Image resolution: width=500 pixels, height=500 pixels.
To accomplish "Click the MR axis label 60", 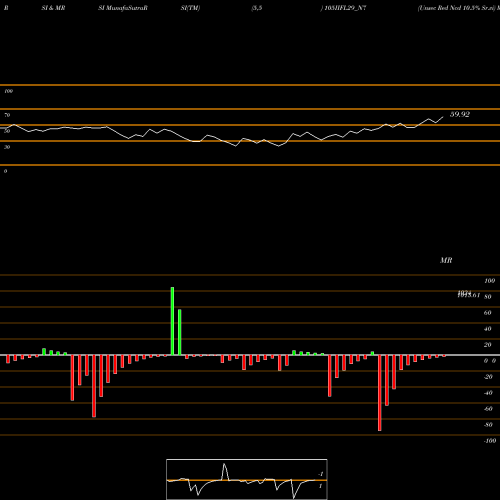I will tap(487, 313).
